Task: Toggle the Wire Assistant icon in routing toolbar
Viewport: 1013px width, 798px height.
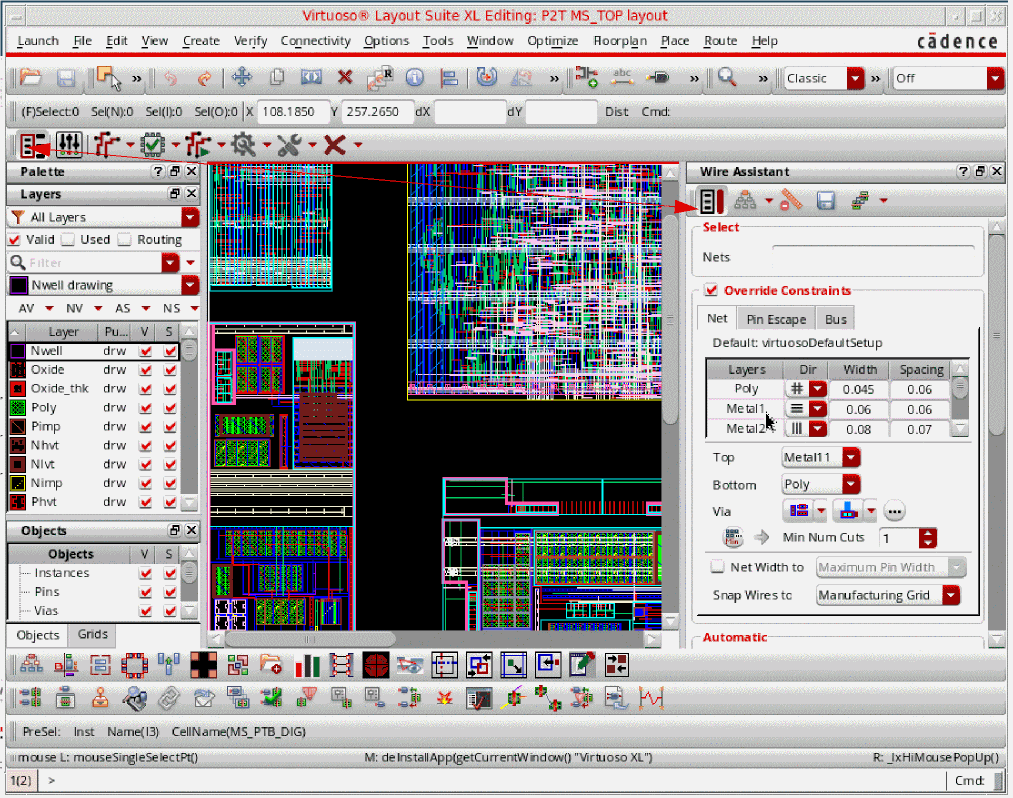Action: pos(34,145)
